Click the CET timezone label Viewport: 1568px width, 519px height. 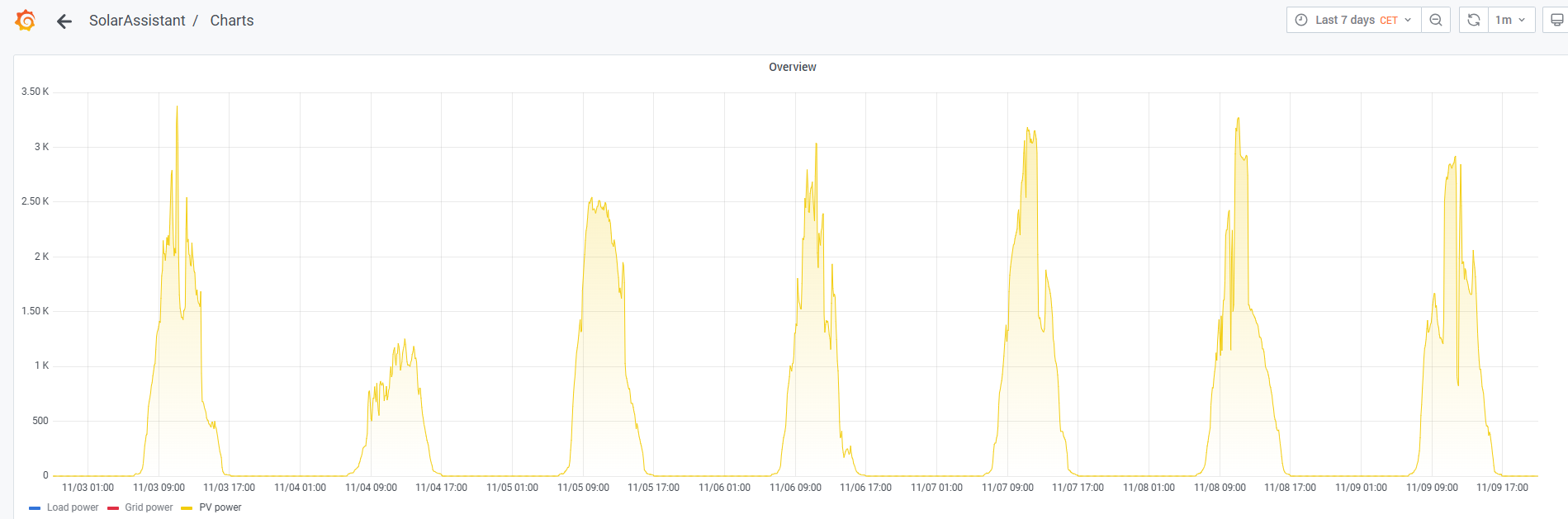pos(1389,21)
